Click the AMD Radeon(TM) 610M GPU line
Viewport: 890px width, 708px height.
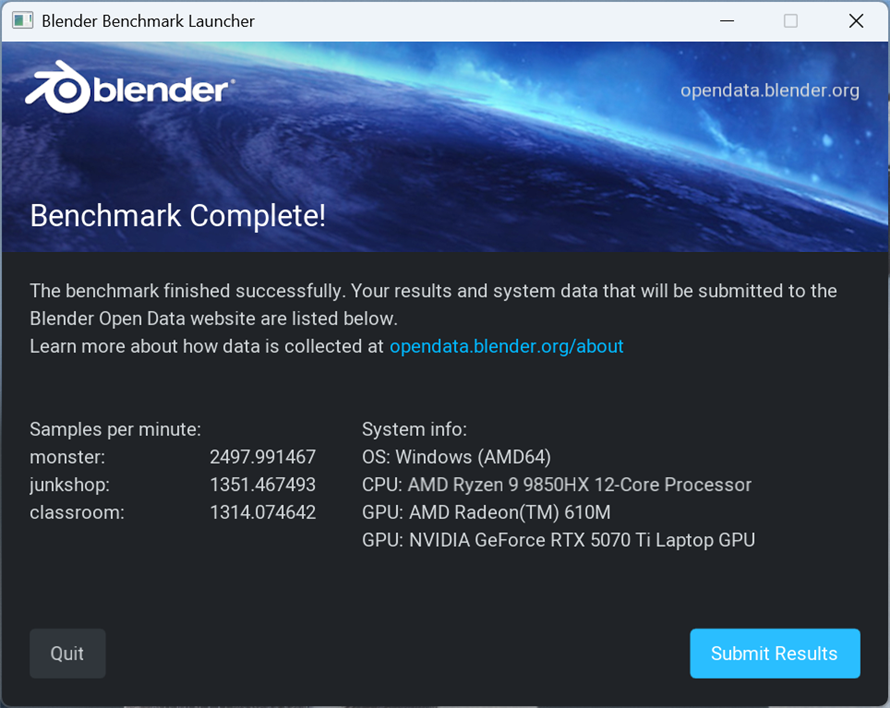tap(486, 513)
